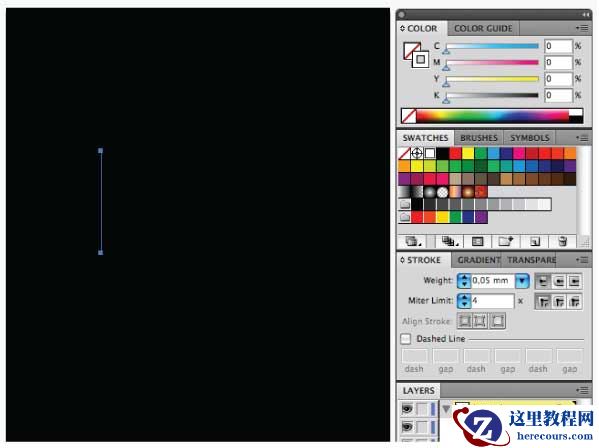Select the Round Join option
The image size is (599, 448).
click(559, 302)
